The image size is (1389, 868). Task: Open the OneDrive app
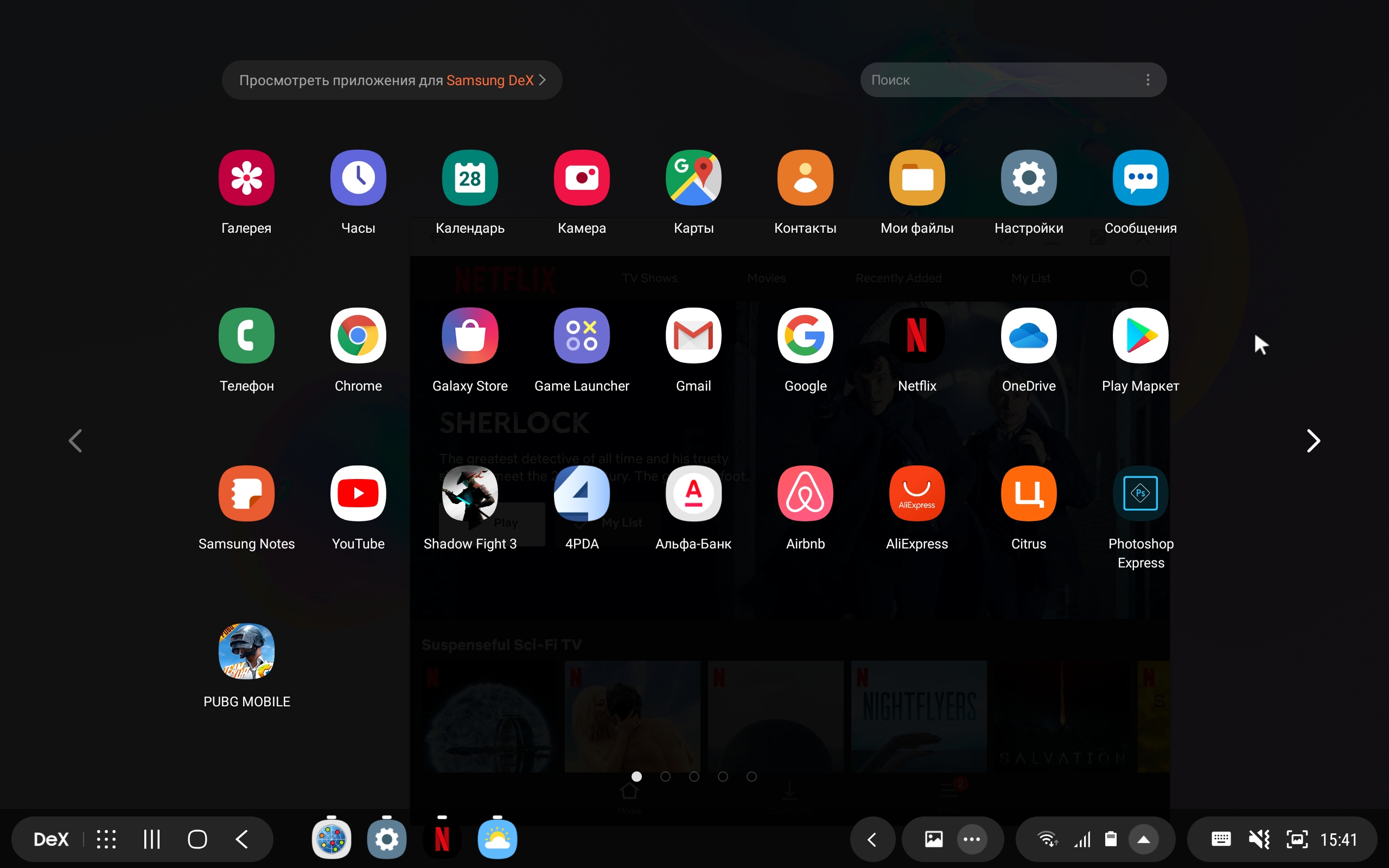[x=1028, y=336]
